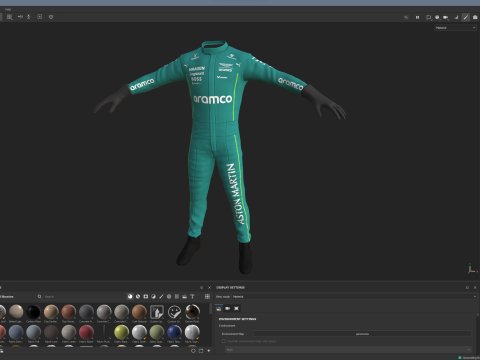Select the smiley sticker custom material

pyautogui.click(x=174, y=312)
